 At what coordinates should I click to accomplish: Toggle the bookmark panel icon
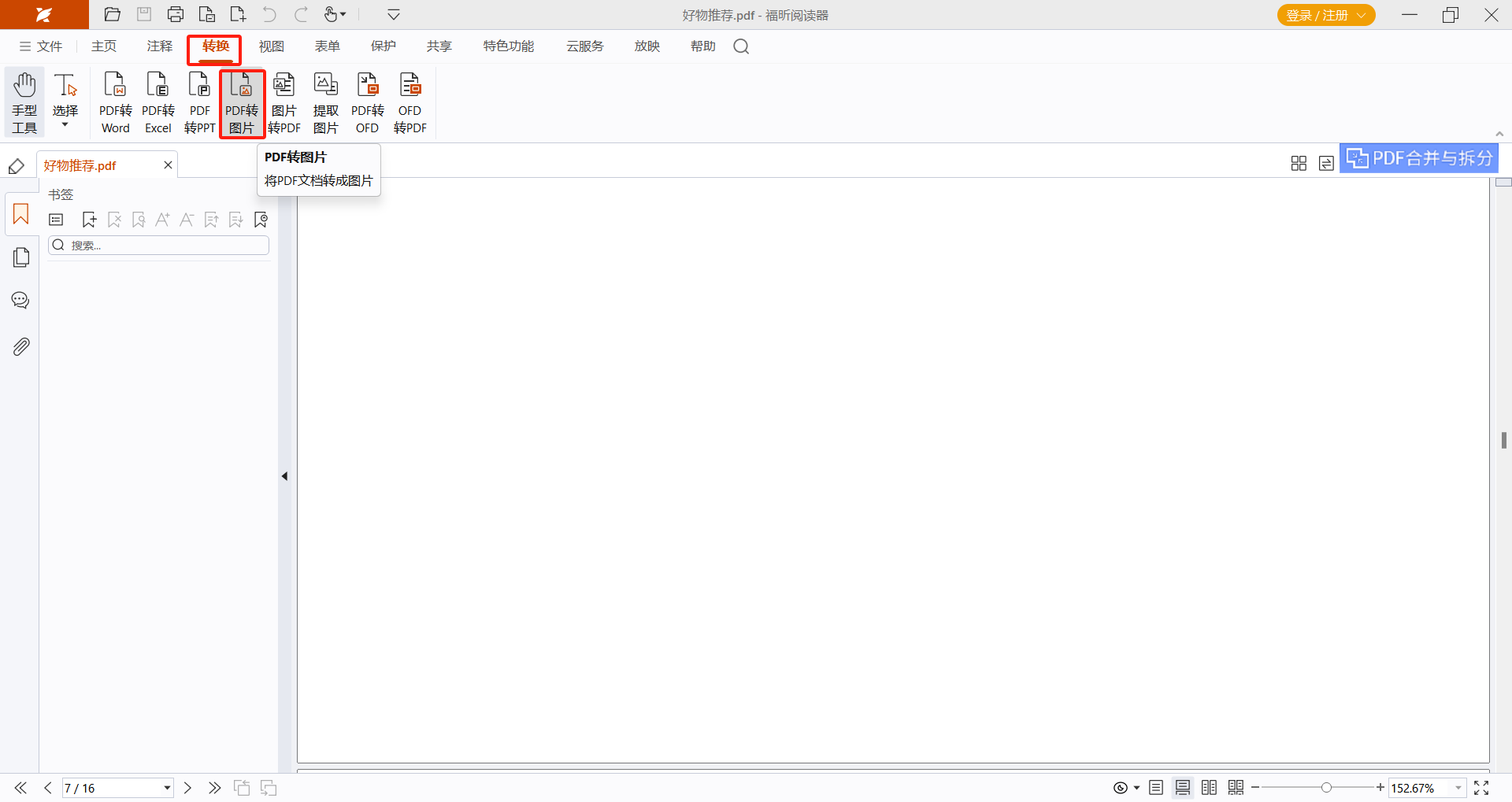(21, 214)
